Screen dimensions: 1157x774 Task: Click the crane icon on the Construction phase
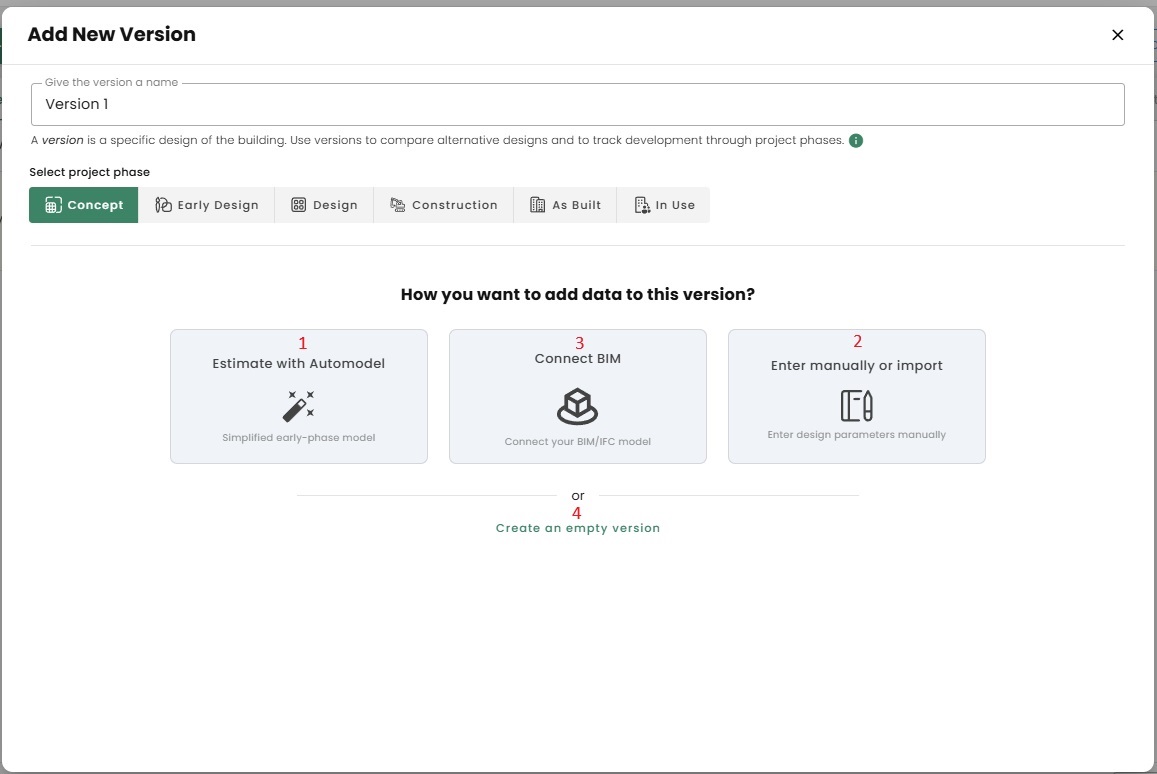pyautogui.click(x=397, y=205)
